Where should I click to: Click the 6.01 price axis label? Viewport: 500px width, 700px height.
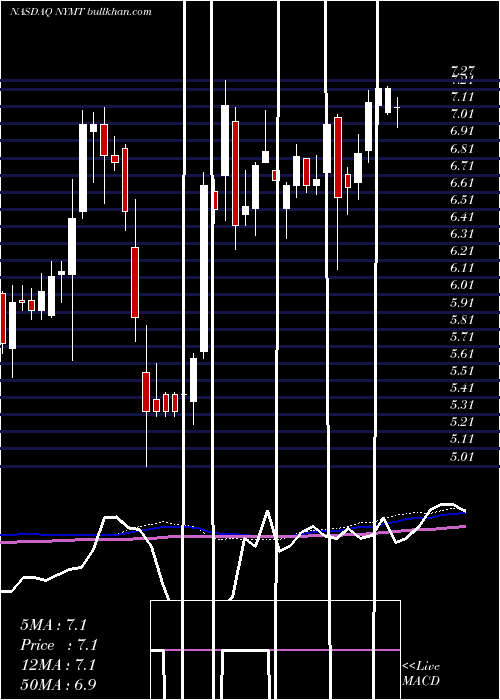[x=462, y=285]
